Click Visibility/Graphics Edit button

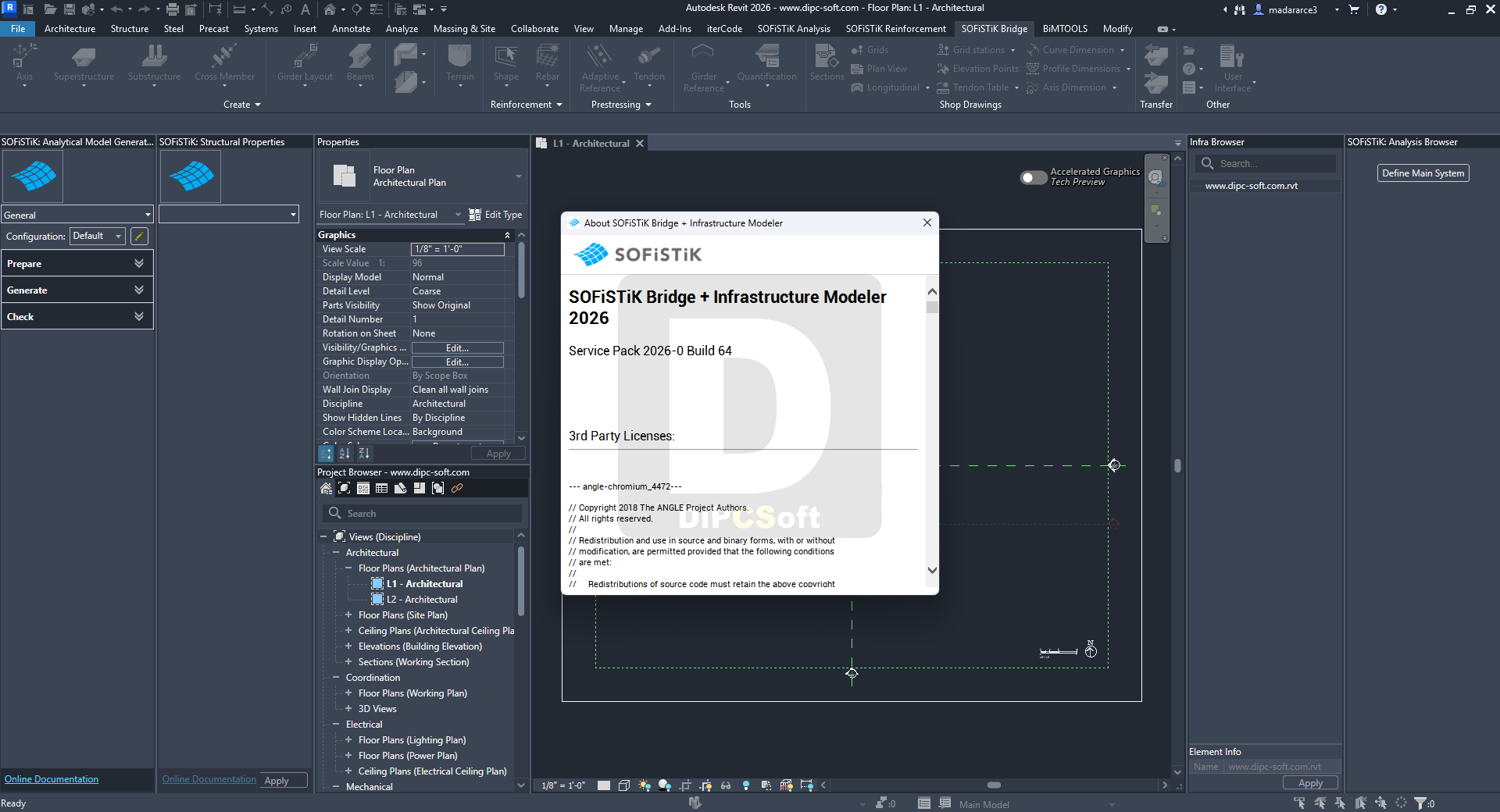tap(457, 348)
